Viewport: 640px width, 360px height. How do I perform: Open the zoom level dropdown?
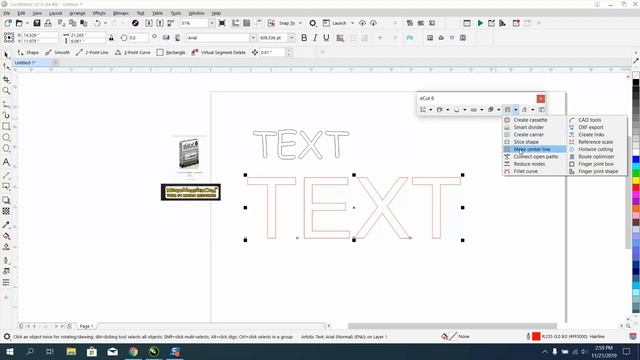pyautogui.click(x=211, y=23)
